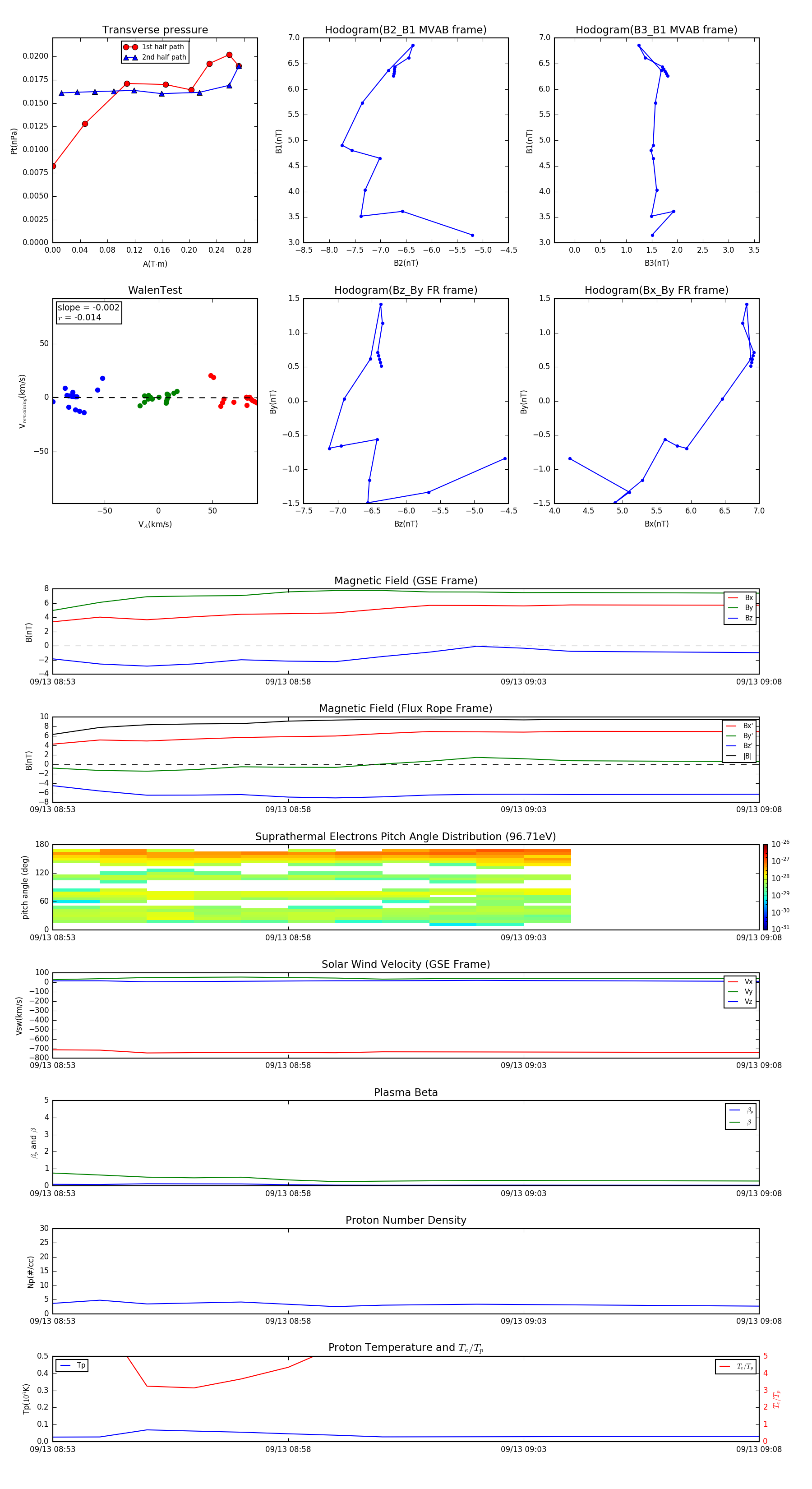Click the '|B|' entry in flux rope legend

pyautogui.click(x=739, y=757)
